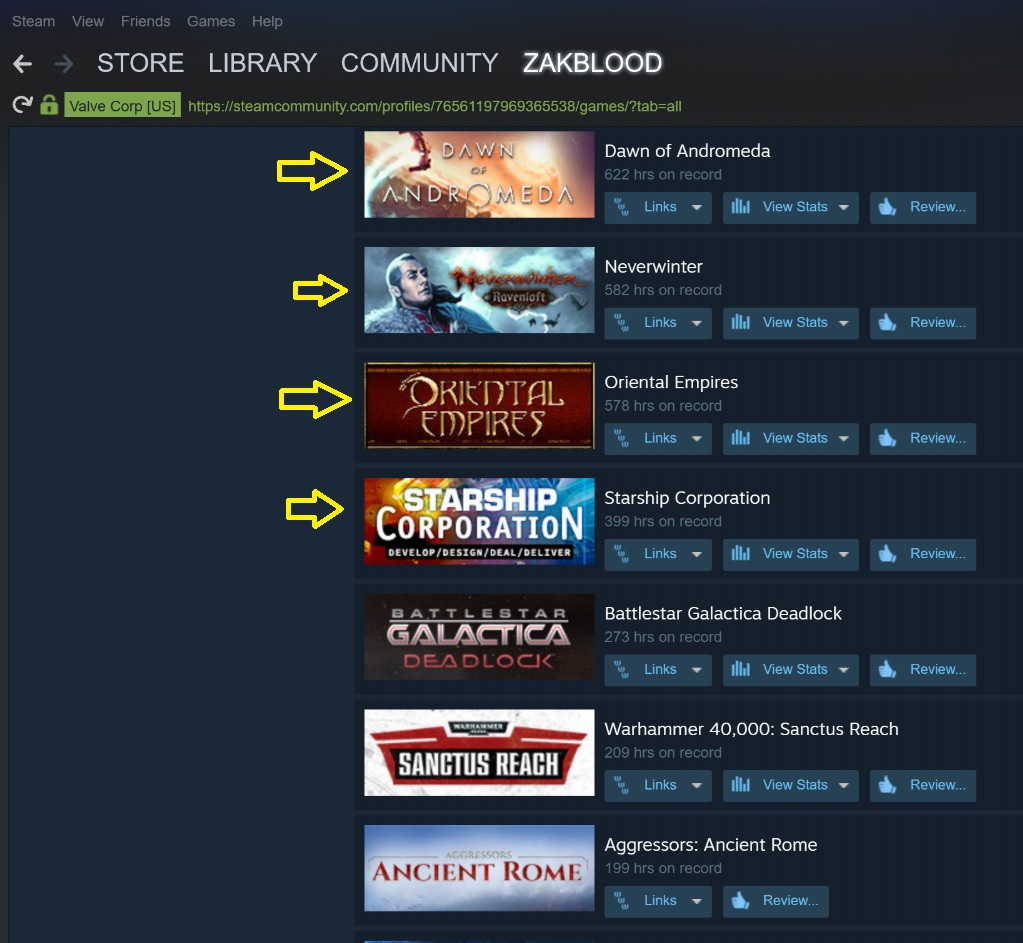Click the Oriental Empires Links chain icon
The height and width of the screenshot is (943, 1023).
(x=622, y=438)
